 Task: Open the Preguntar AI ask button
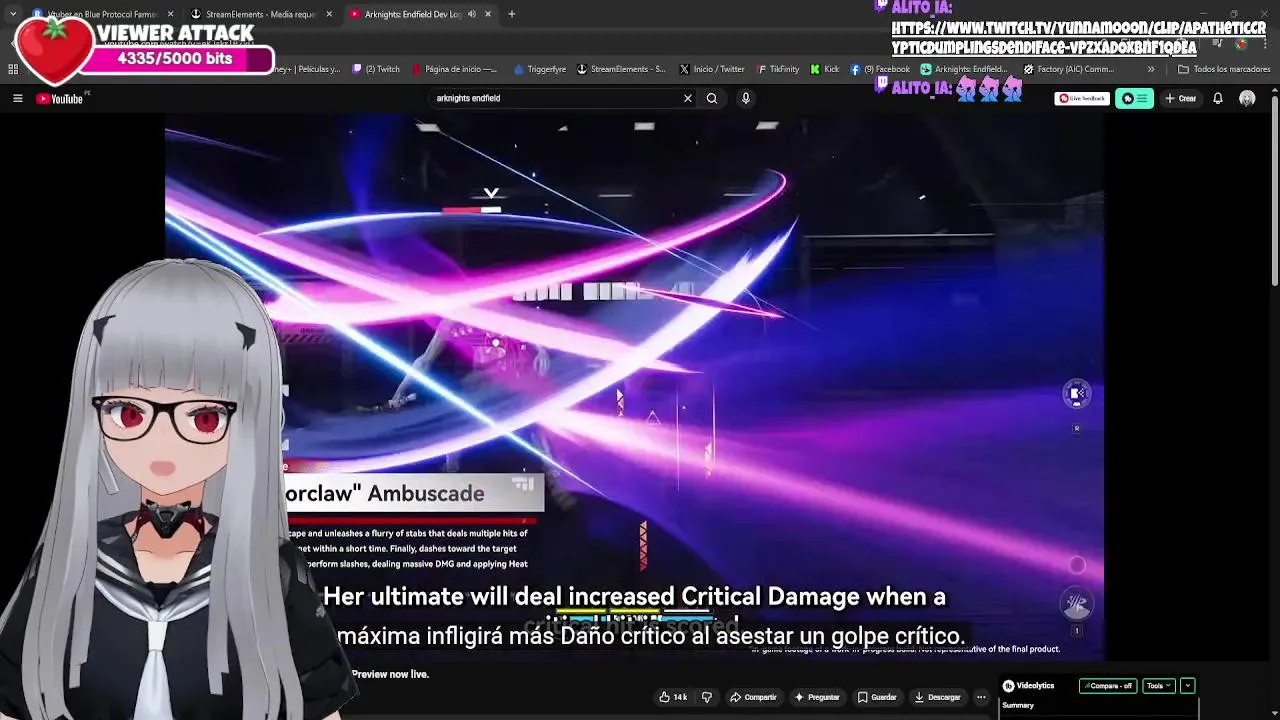point(817,697)
